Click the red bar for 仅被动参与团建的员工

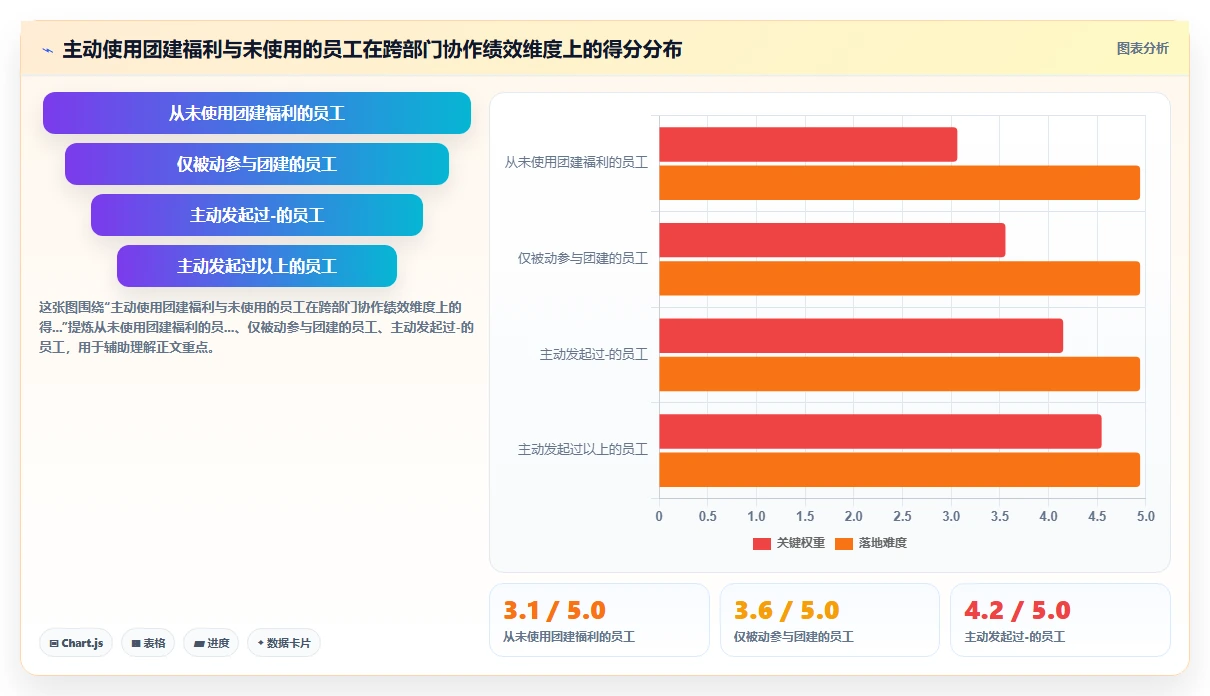click(x=832, y=240)
